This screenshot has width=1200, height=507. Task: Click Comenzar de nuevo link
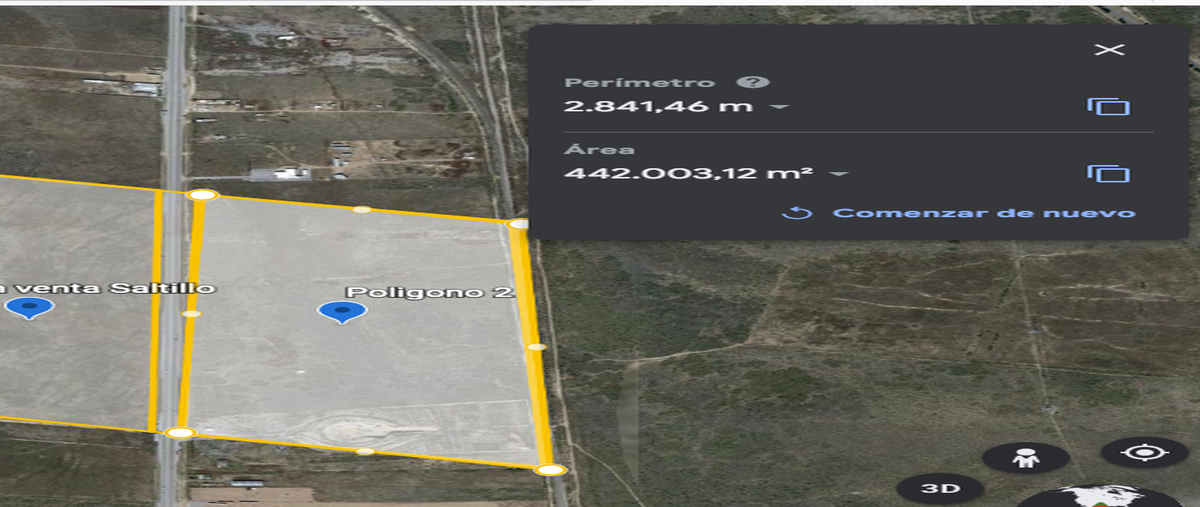point(985,213)
